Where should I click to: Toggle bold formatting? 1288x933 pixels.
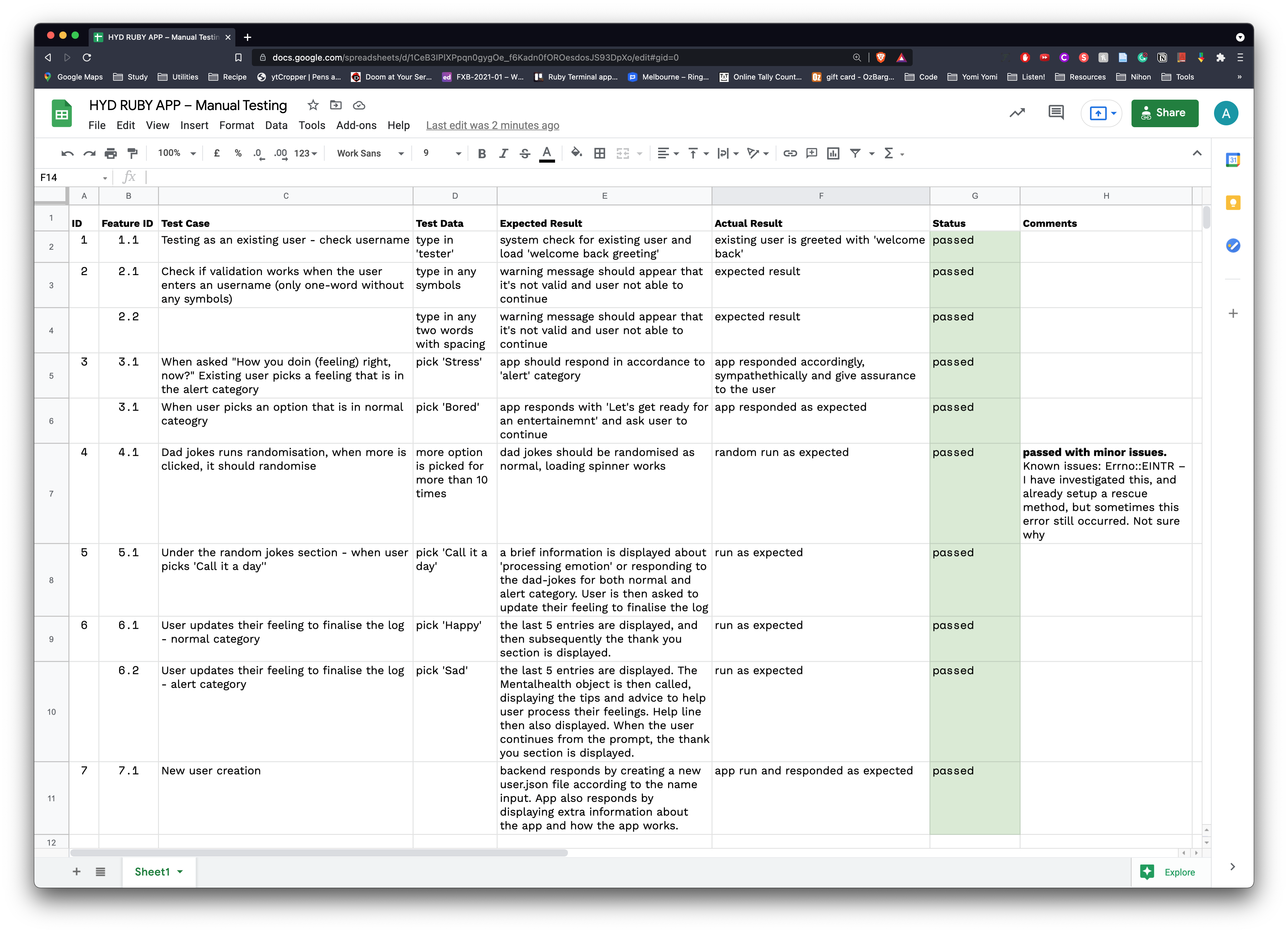482,153
